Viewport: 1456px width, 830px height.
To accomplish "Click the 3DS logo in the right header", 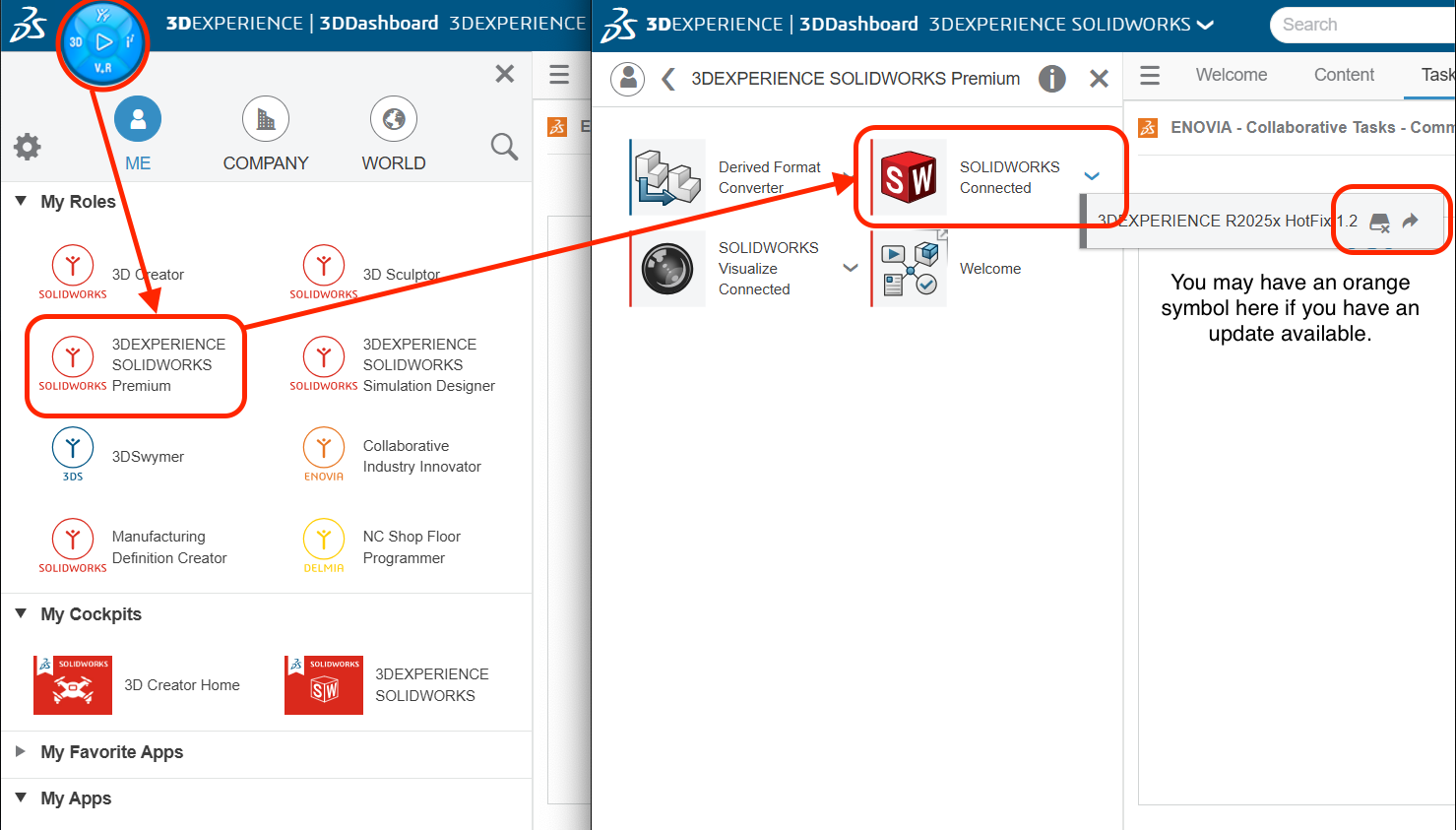I will [618, 26].
